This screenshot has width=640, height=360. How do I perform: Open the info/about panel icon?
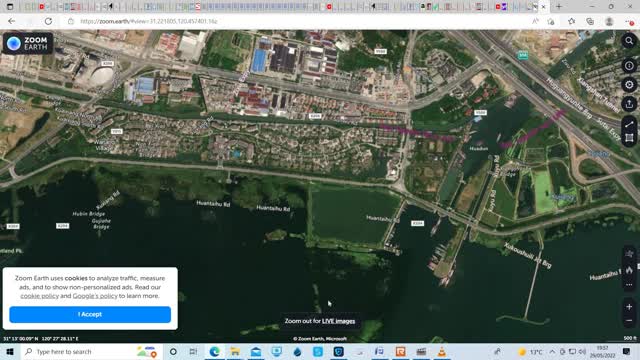tap(629, 65)
